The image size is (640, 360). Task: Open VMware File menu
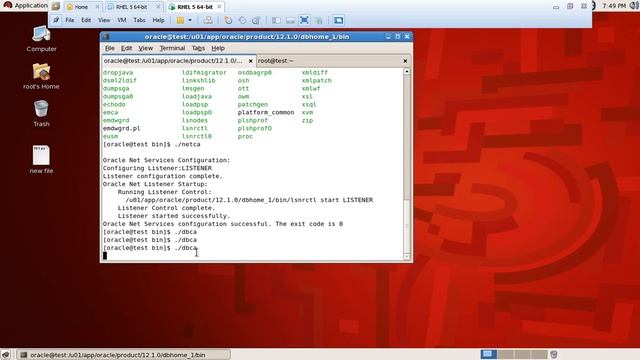(70, 20)
